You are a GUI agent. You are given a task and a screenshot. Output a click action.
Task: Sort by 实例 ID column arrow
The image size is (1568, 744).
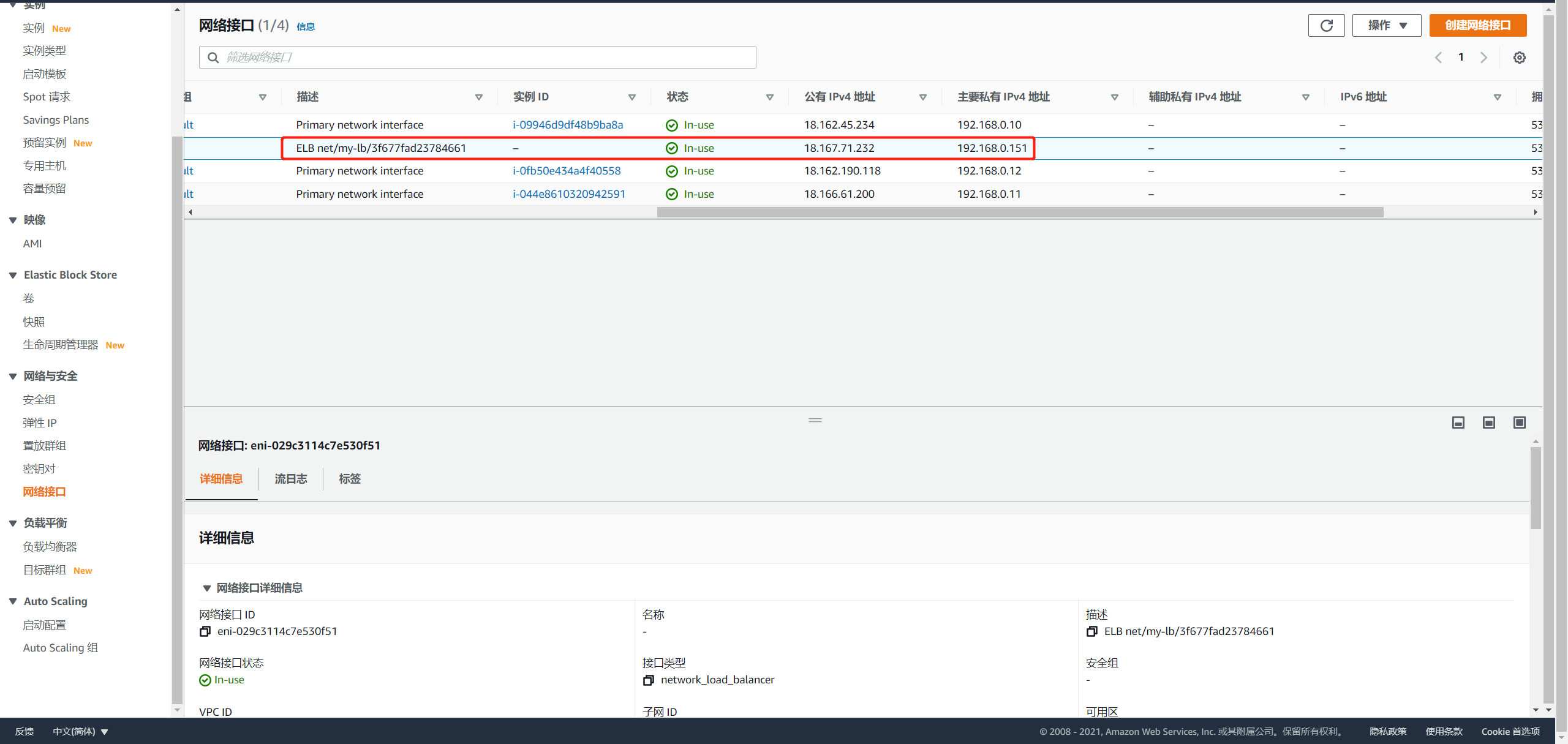(632, 97)
